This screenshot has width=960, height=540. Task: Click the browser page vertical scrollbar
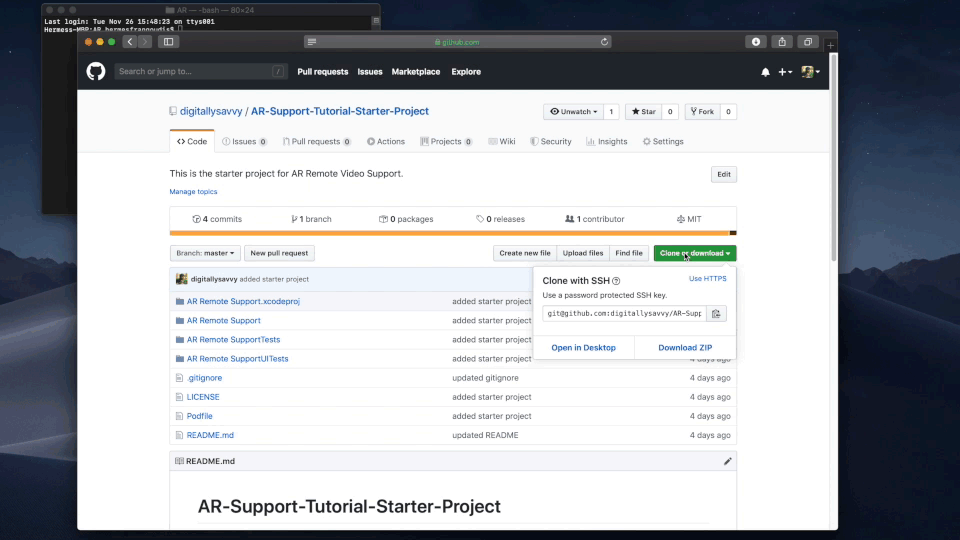833,157
